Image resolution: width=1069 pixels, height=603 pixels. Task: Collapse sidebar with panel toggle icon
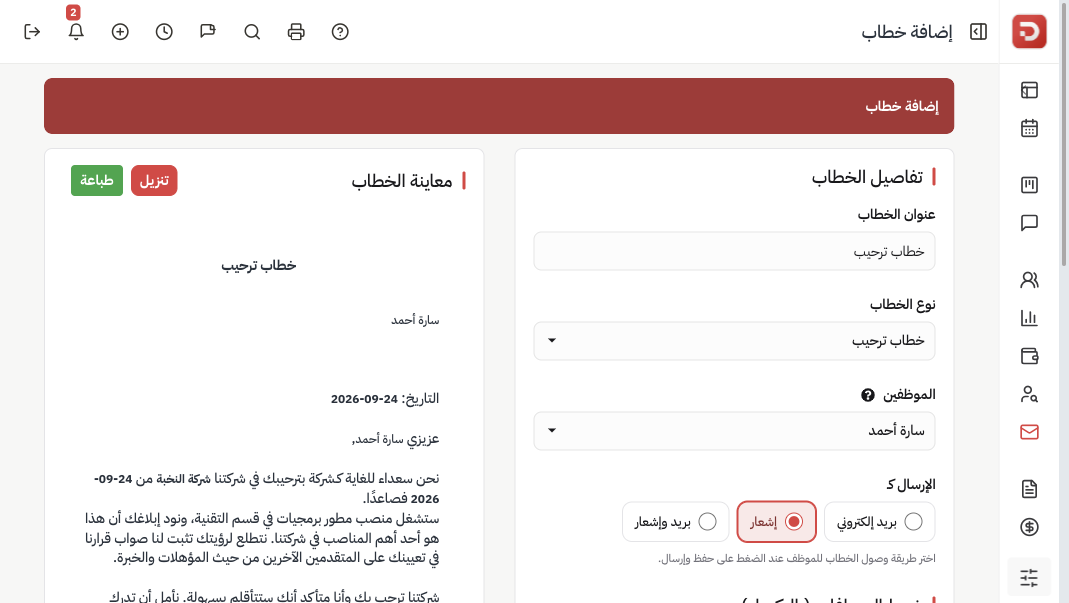(x=978, y=31)
